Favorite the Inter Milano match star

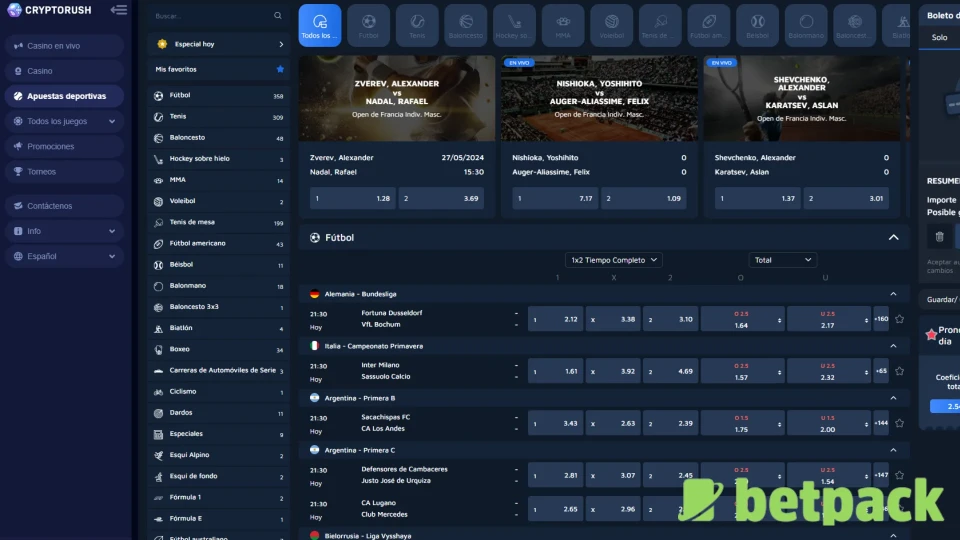coord(899,371)
